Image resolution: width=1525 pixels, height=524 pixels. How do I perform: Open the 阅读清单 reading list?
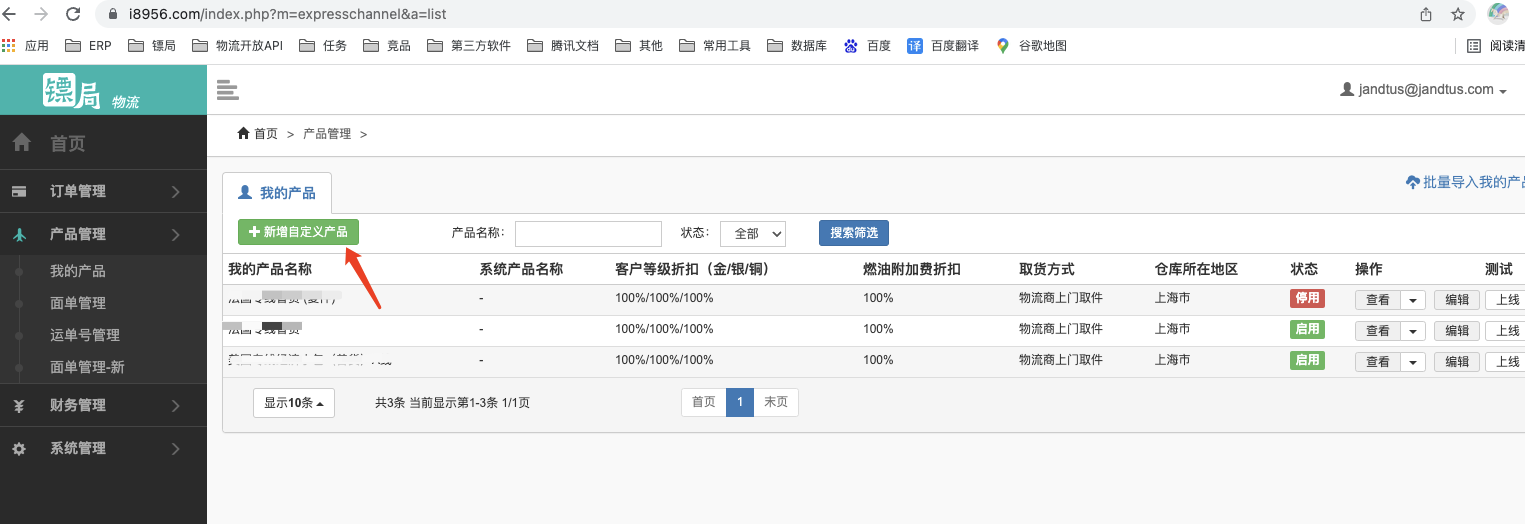1496,45
